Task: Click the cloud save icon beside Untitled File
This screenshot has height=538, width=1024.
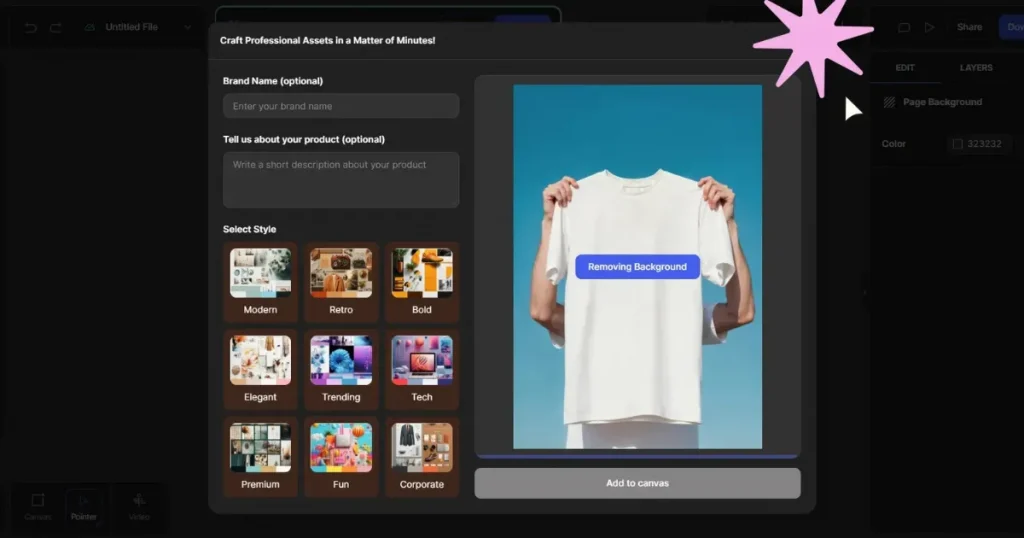Action: pos(90,27)
